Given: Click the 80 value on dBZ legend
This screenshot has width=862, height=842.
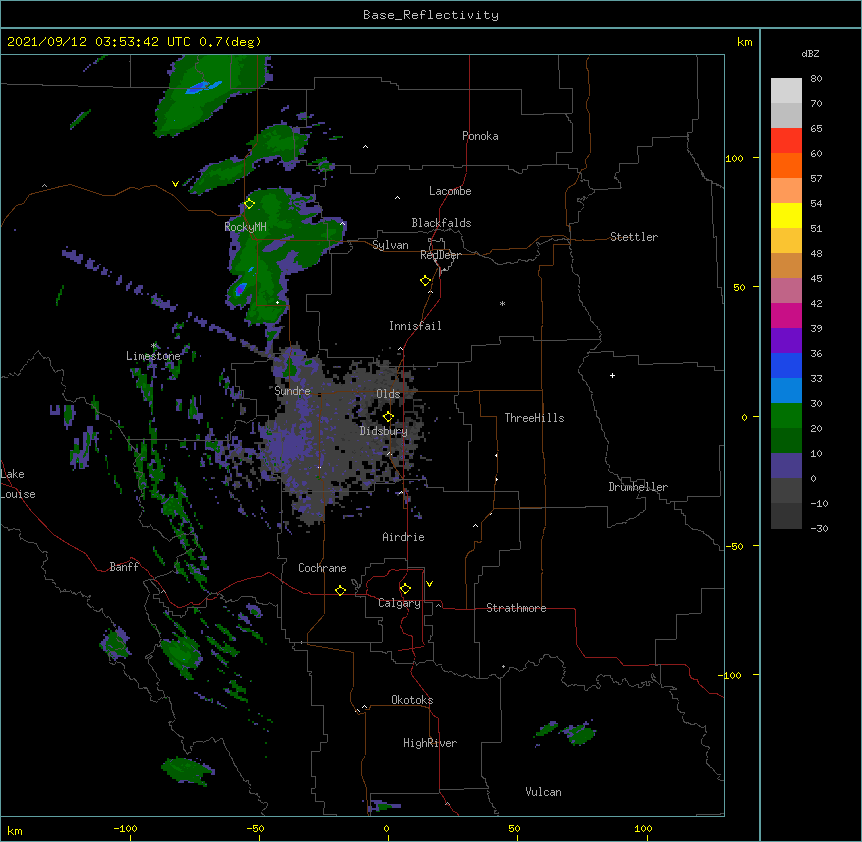Looking at the screenshot, I should (x=816, y=79).
